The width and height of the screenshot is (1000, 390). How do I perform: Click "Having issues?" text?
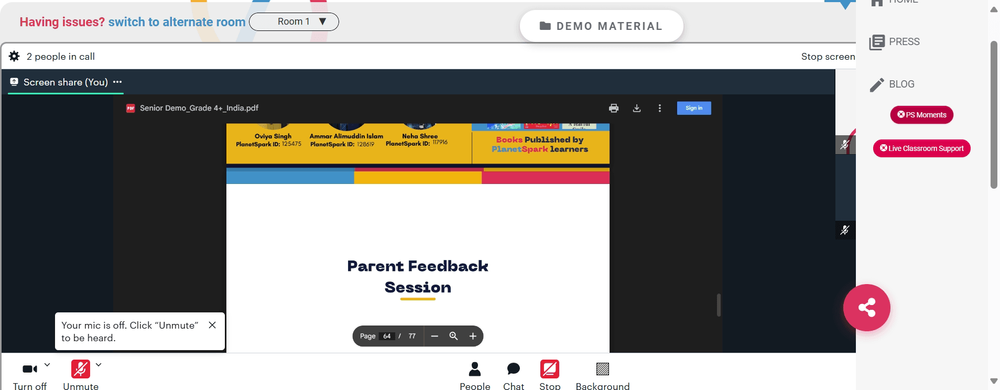pos(62,22)
